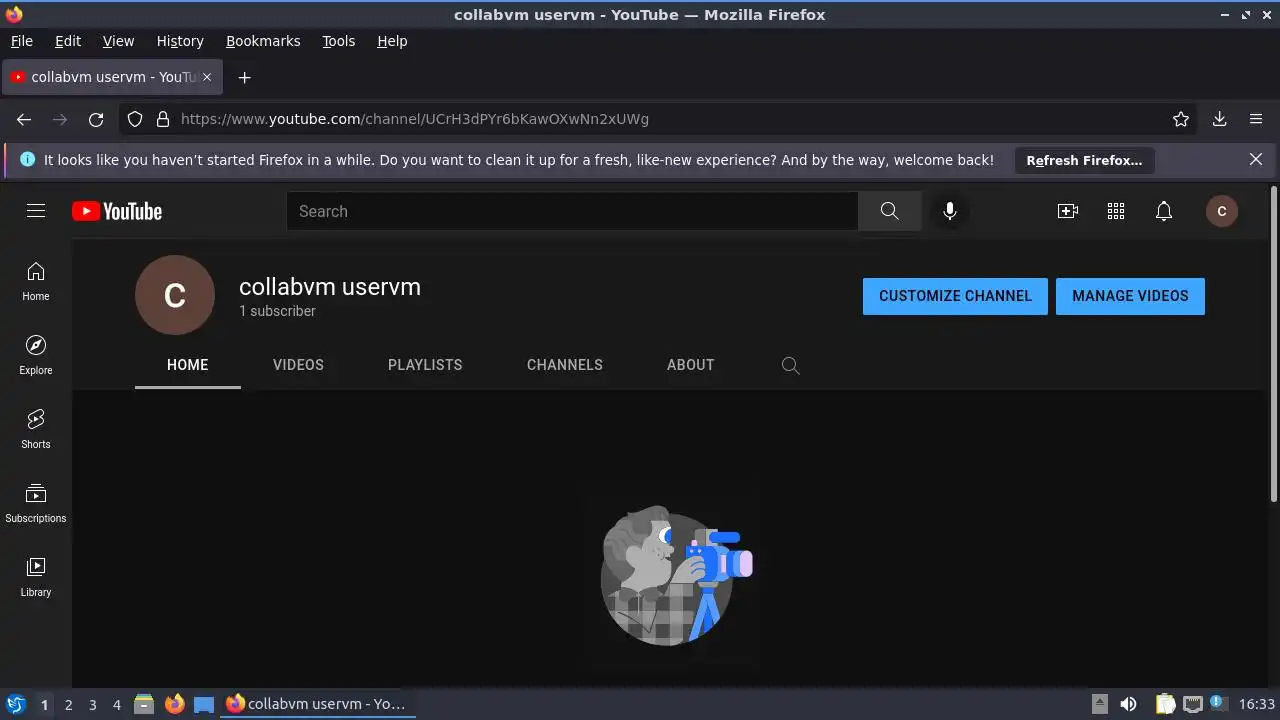Click MANAGE VIDEOS button

click(x=1130, y=296)
